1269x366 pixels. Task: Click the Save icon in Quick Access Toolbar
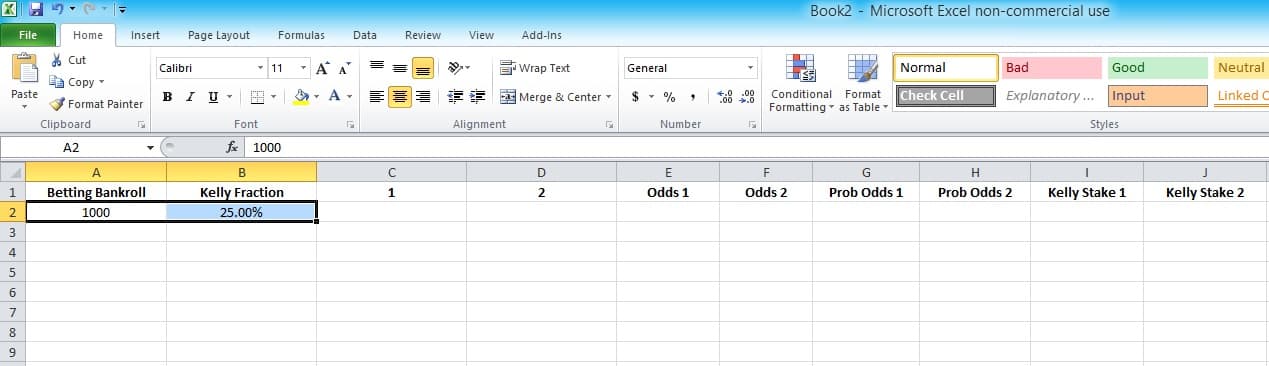pyautogui.click(x=36, y=10)
